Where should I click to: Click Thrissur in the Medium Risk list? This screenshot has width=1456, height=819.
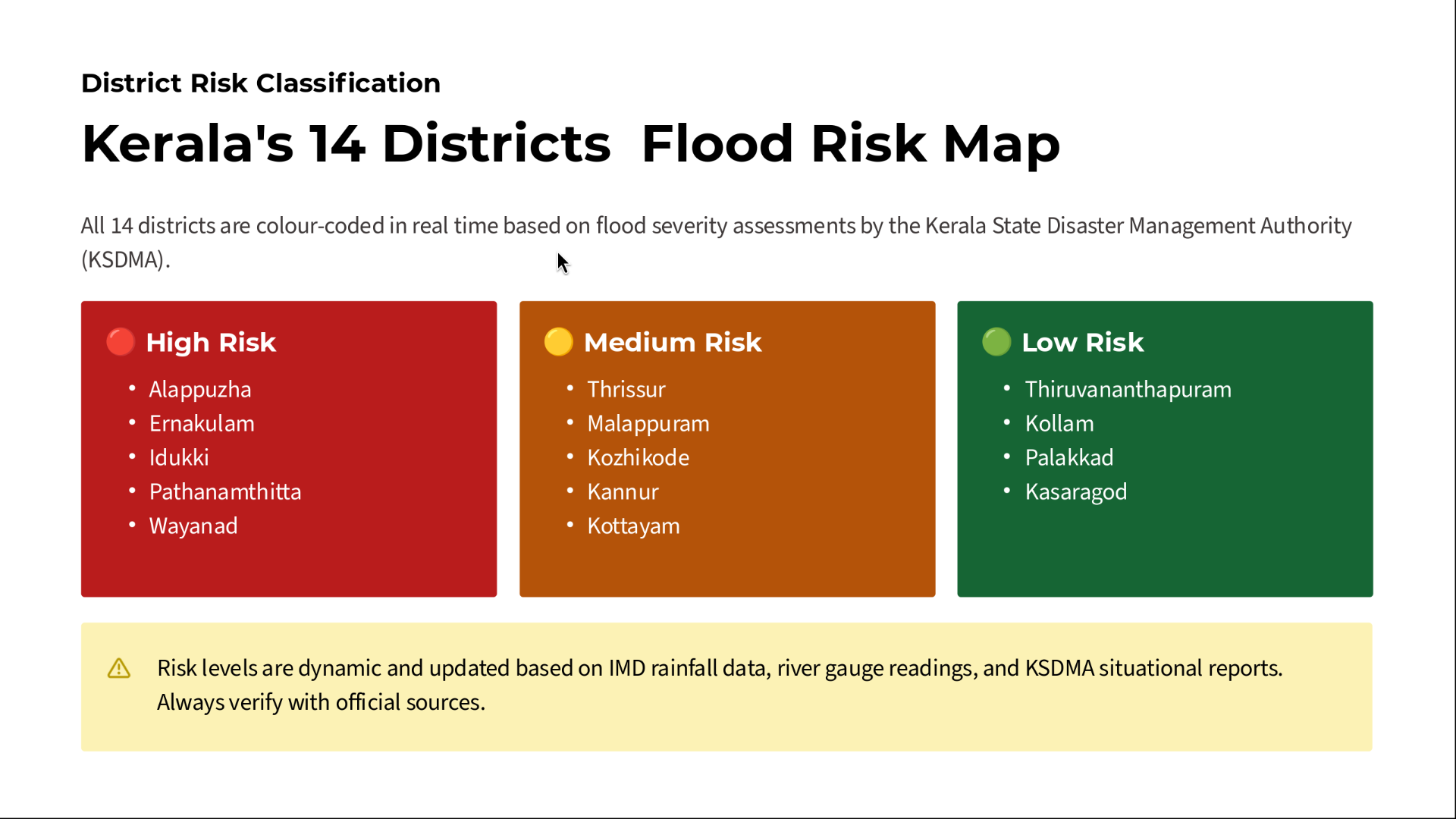[626, 389]
